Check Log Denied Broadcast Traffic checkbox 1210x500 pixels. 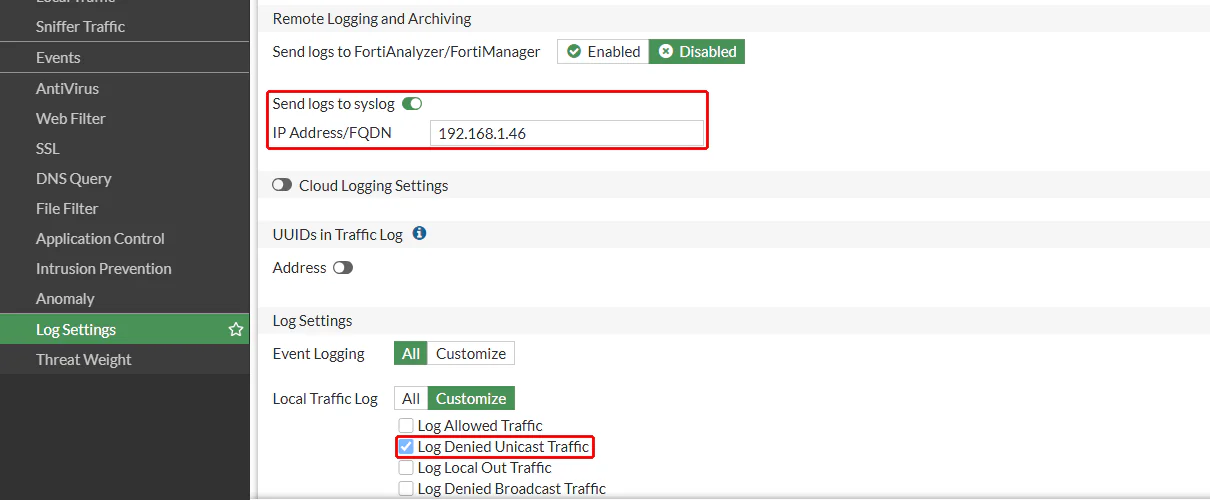point(406,489)
